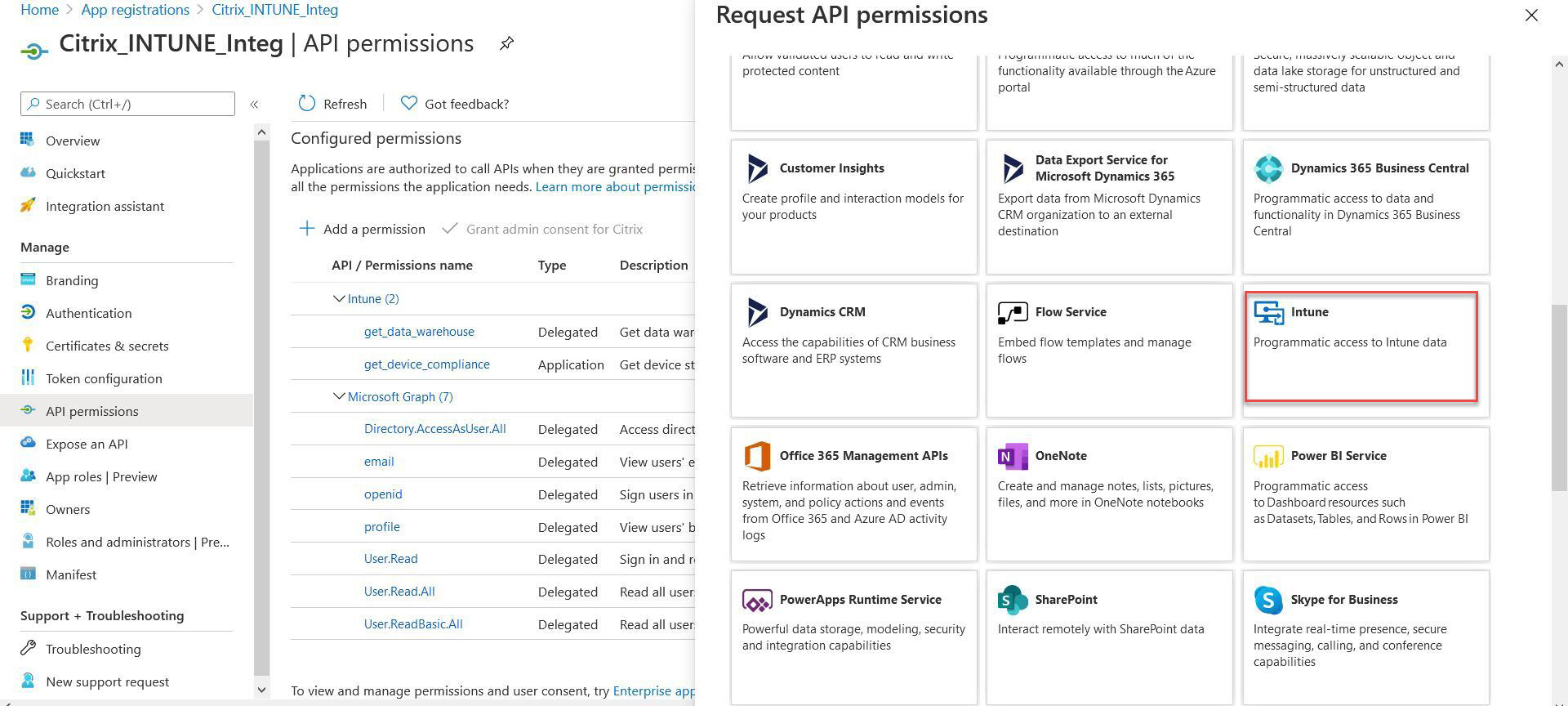
Task: Open Learn more about permissions link
Action: [614, 187]
